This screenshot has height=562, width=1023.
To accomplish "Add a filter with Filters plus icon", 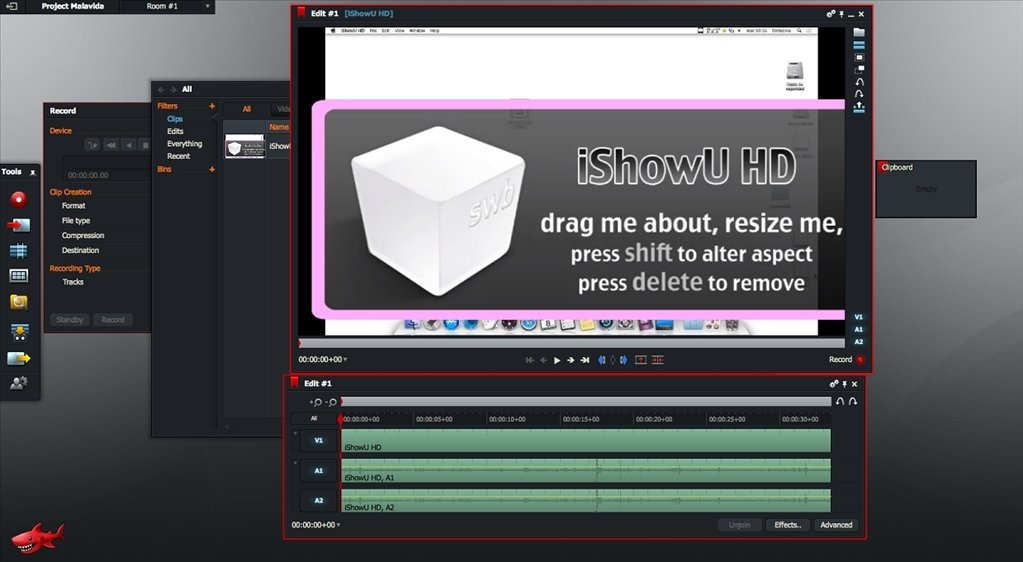I will [212, 106].
